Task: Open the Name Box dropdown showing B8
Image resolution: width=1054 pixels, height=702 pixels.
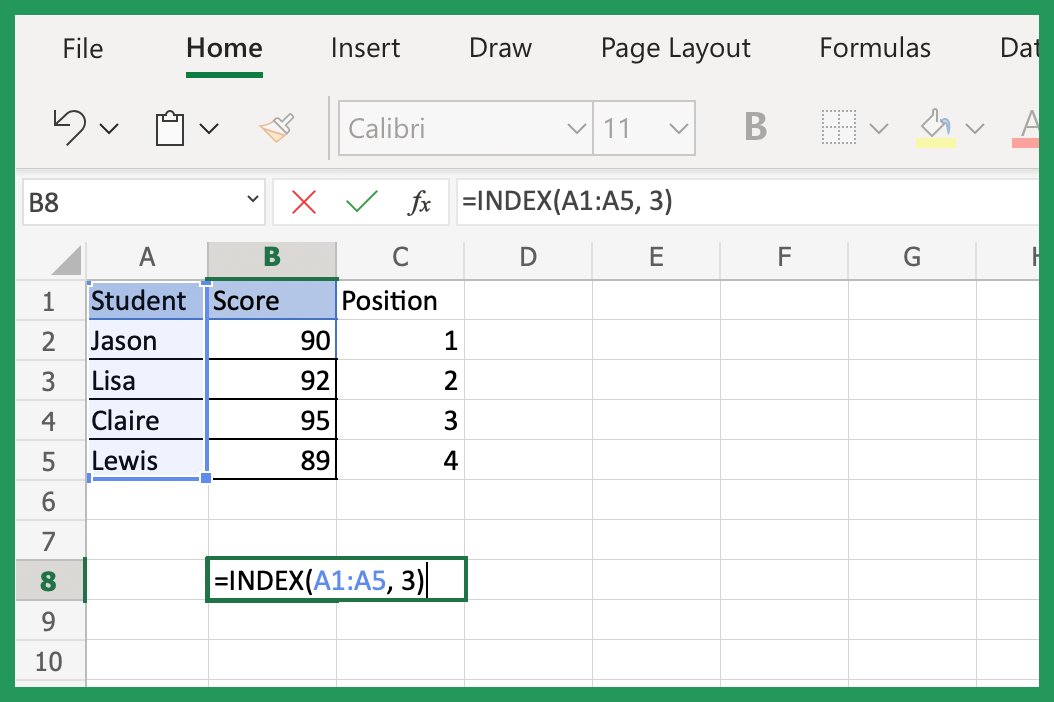Action: [x=251, y=201]
